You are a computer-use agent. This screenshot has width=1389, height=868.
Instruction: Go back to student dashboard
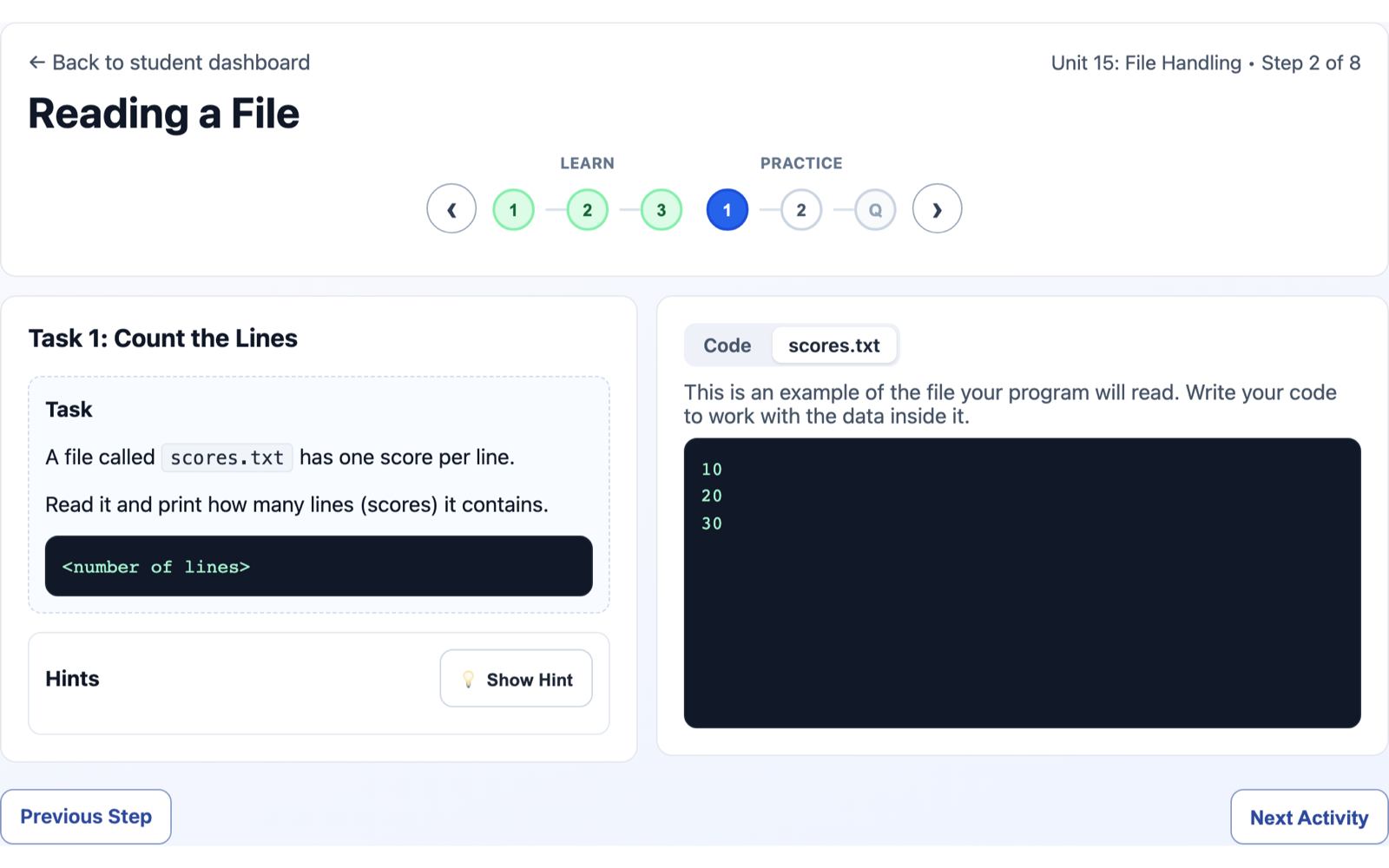(x=169, y=62)
